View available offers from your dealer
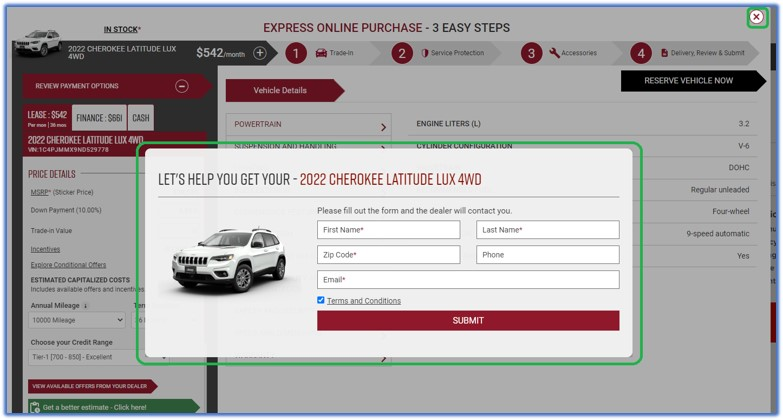The image size is (783, 420). [x=92, y=386]
